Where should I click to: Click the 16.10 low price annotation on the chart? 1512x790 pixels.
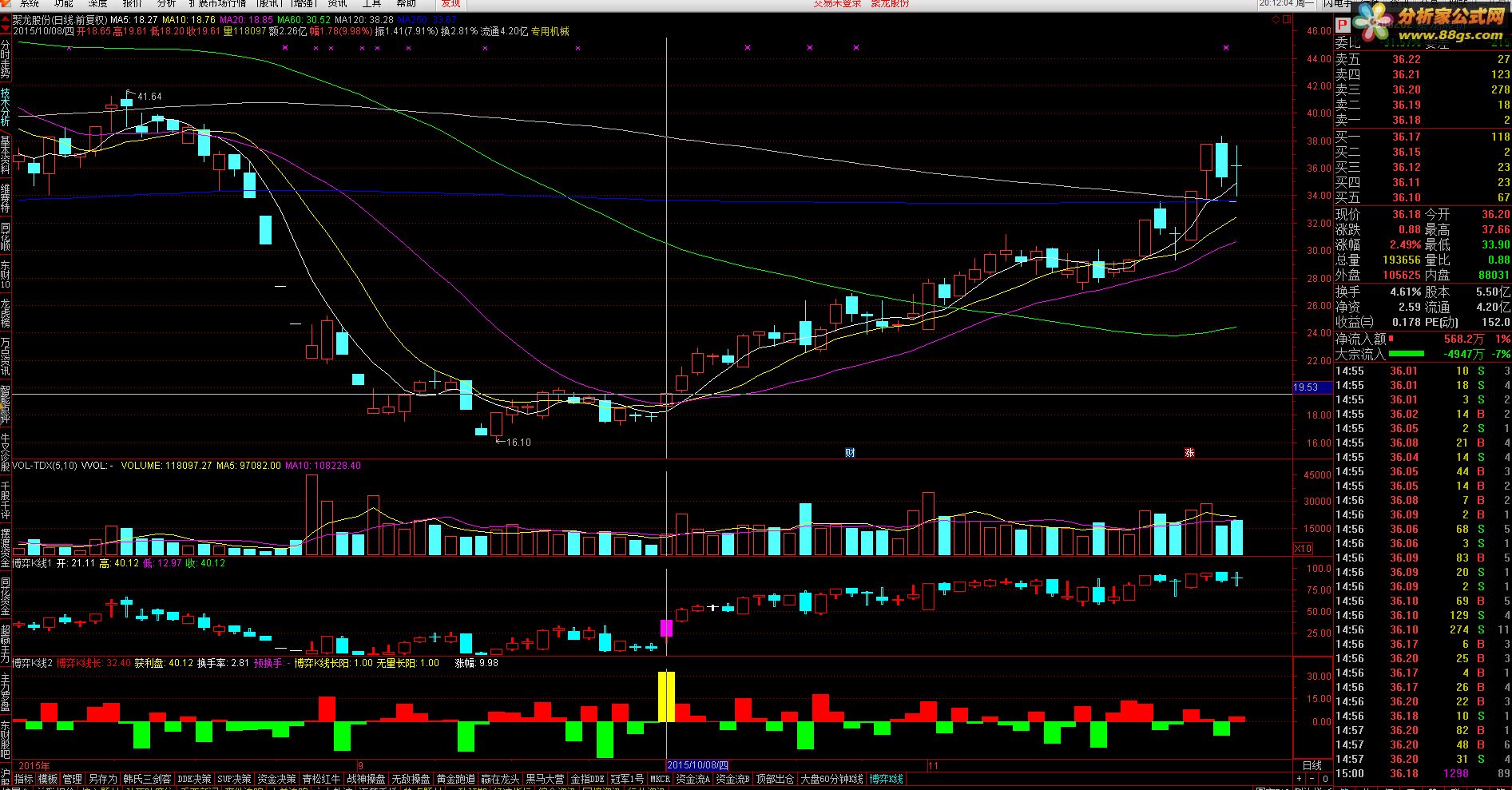coord(518,442)
